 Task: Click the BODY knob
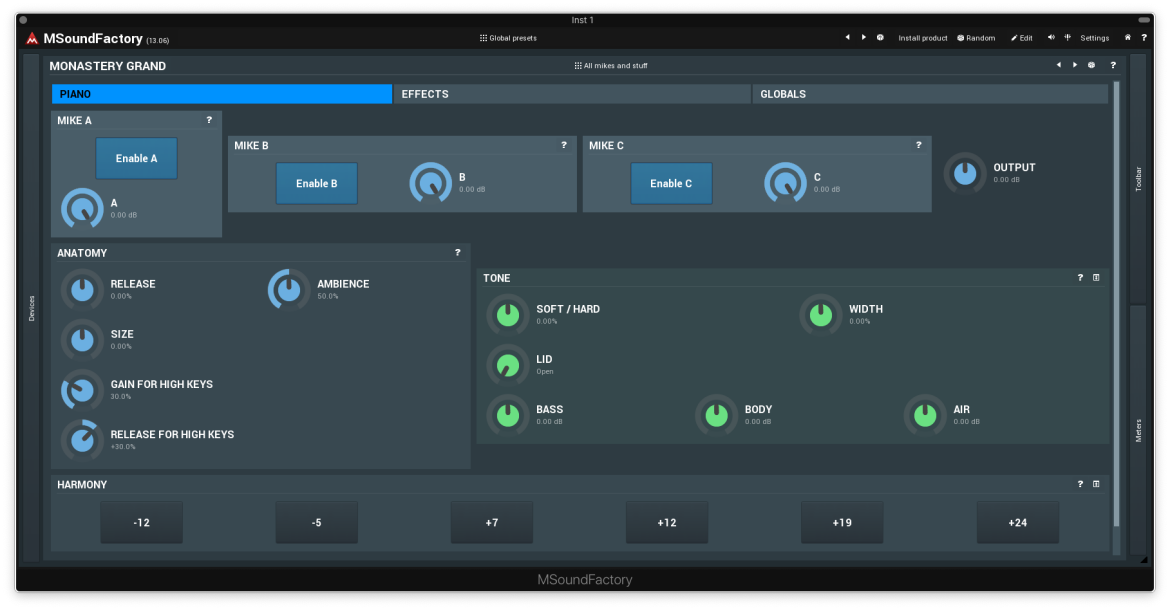pyautogui.click(x=716, y=415)
